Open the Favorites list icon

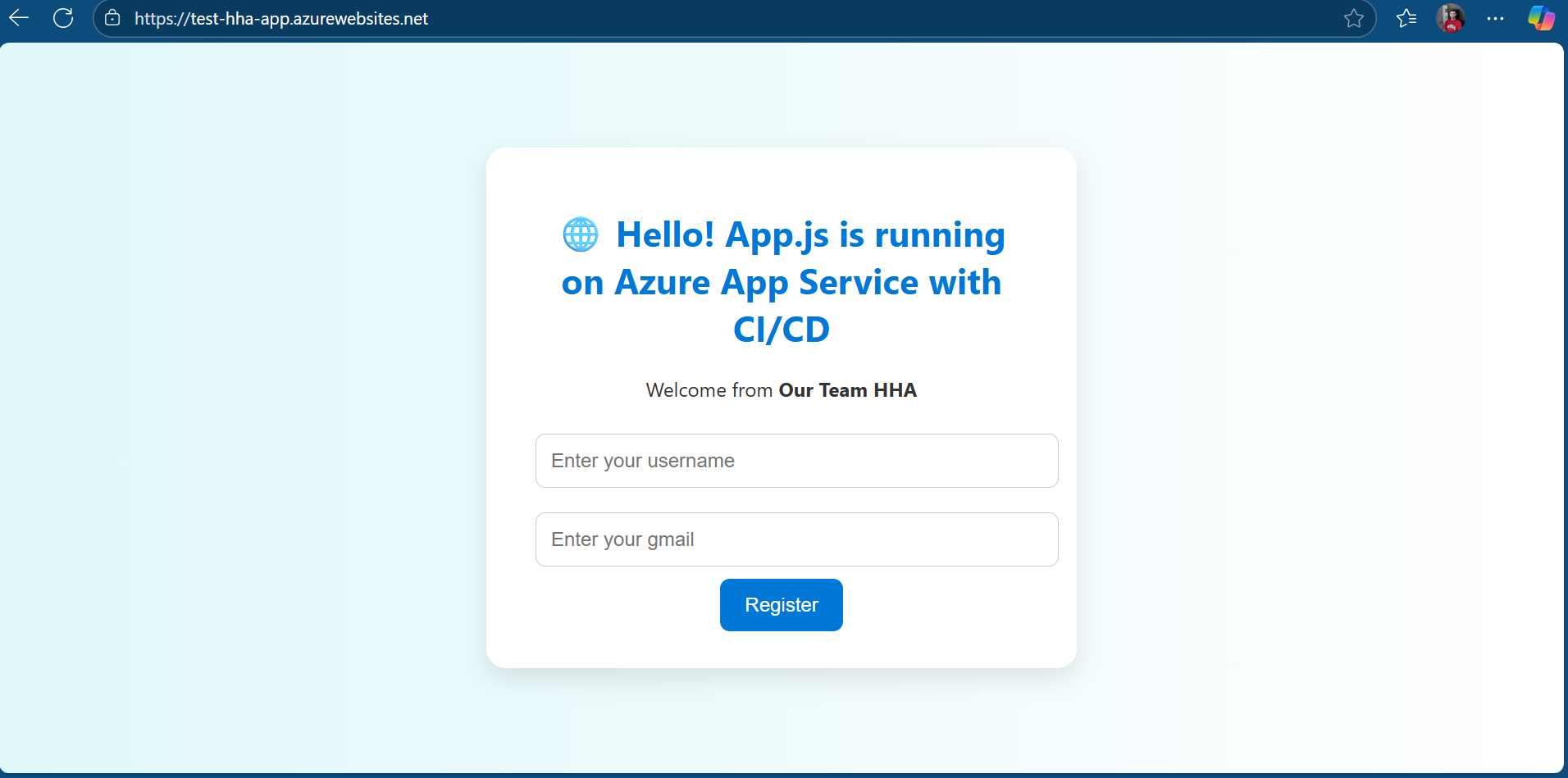coord(1407,18)
